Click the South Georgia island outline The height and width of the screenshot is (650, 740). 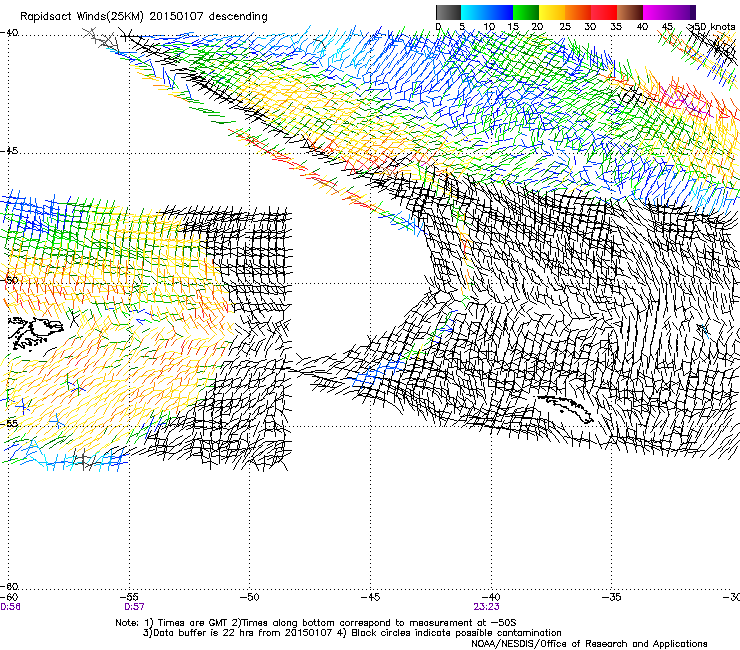tap(564, 408)
